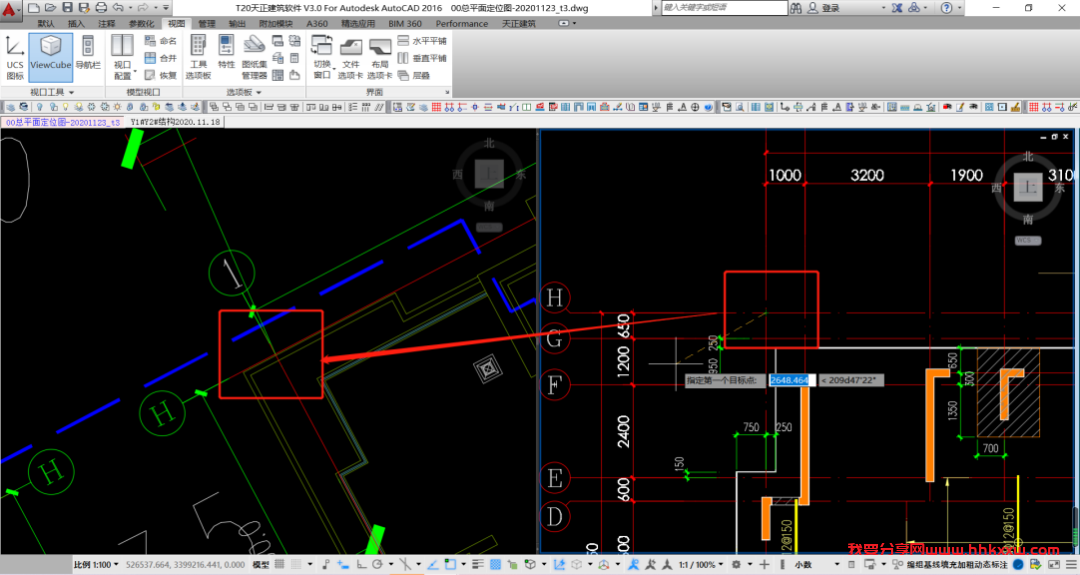Open the viewport configuration (视口配置) dropdown
The image size is (1080, 575).
[x=123, y=57]
